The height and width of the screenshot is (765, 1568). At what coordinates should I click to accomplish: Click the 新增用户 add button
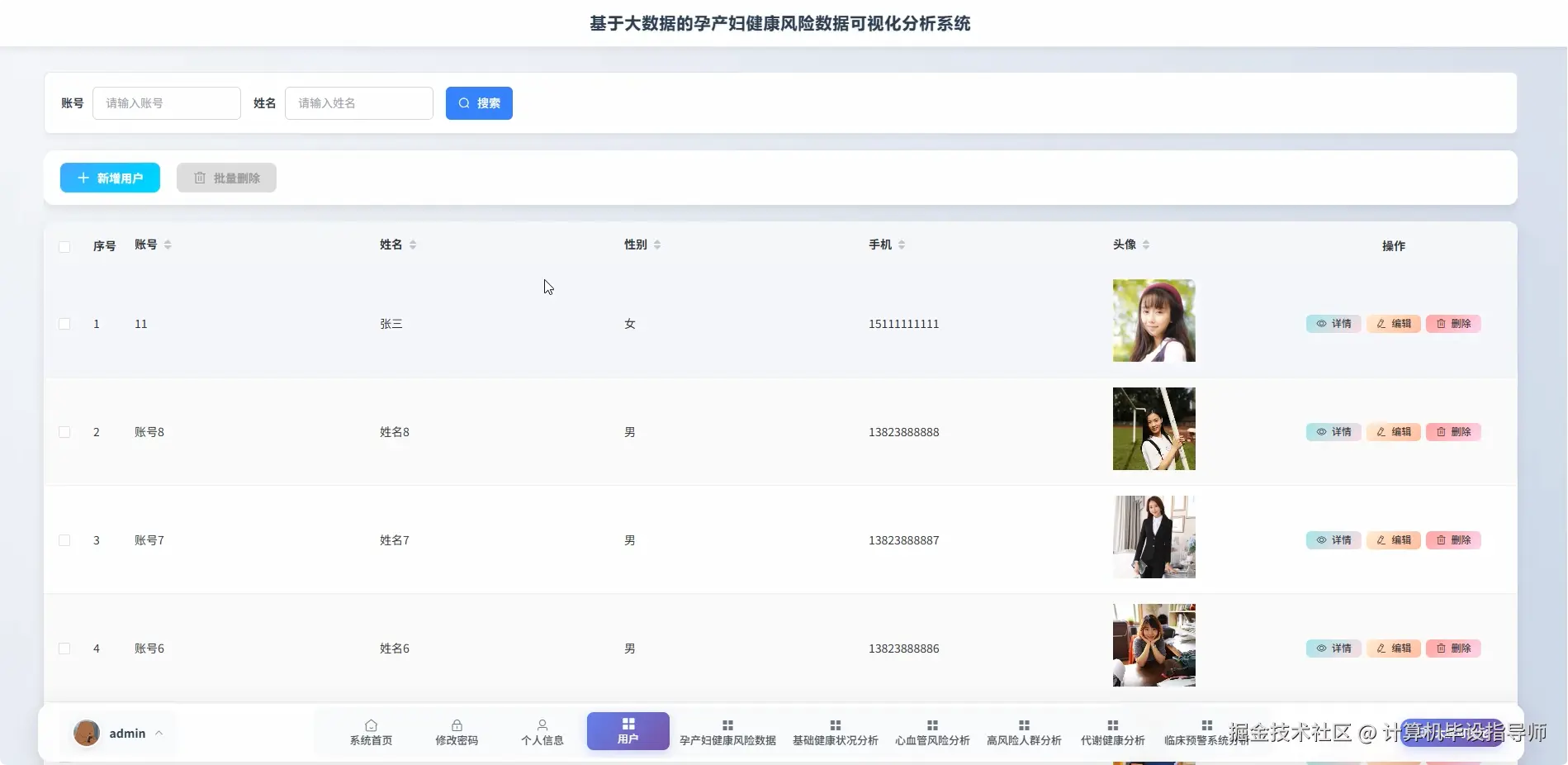tap(110, 178)
